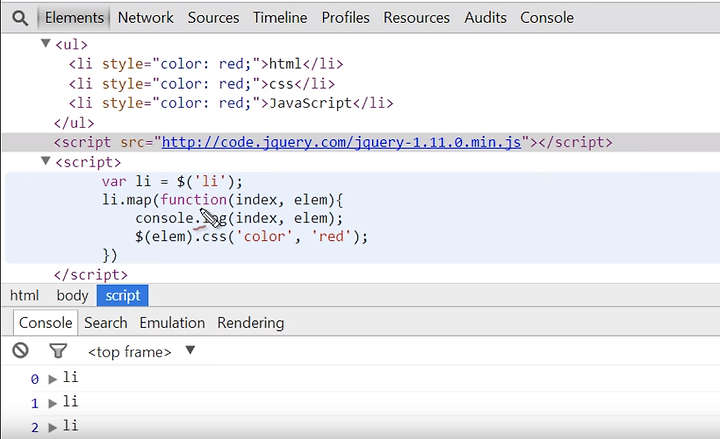Select the li line containing JavaScript
Viewport: 720px width, 439px height.
[x=231, y=103]
